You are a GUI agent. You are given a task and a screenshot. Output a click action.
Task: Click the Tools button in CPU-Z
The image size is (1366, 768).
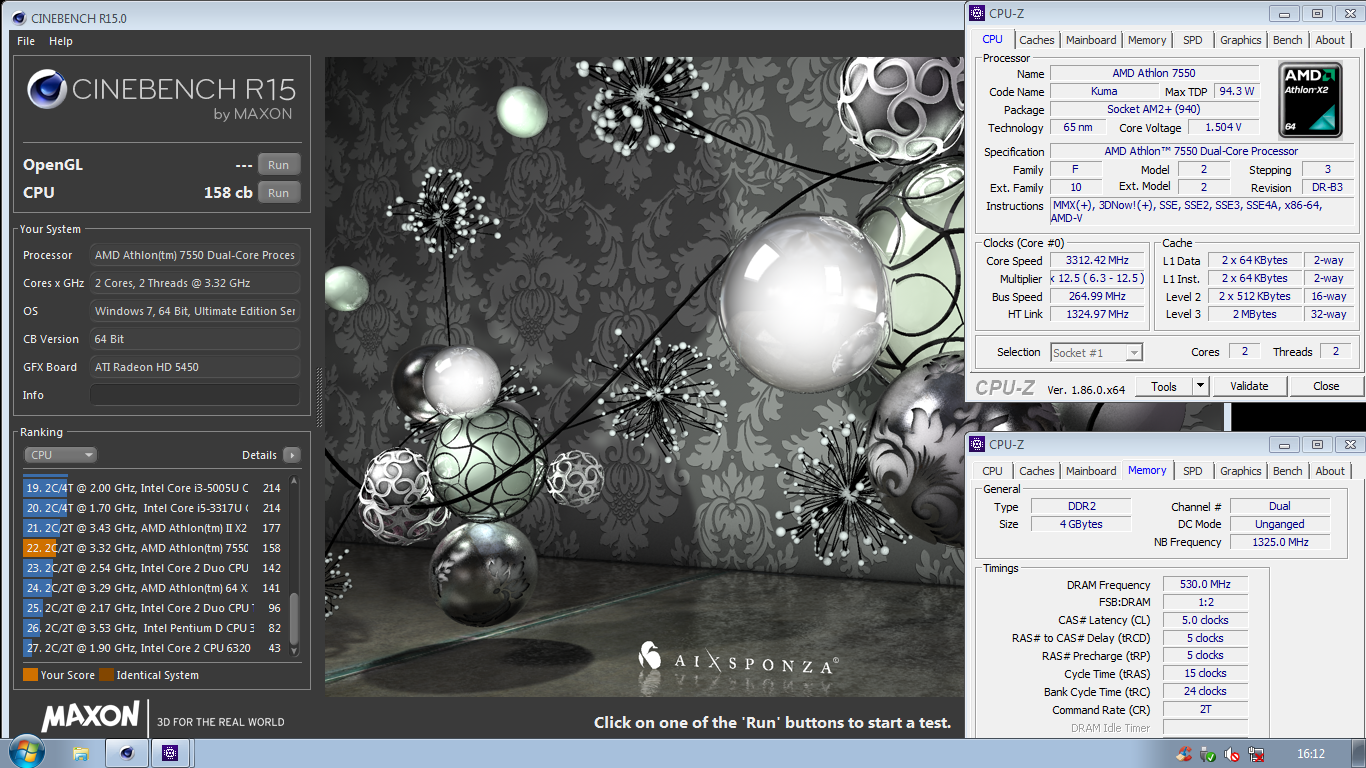1164,386
